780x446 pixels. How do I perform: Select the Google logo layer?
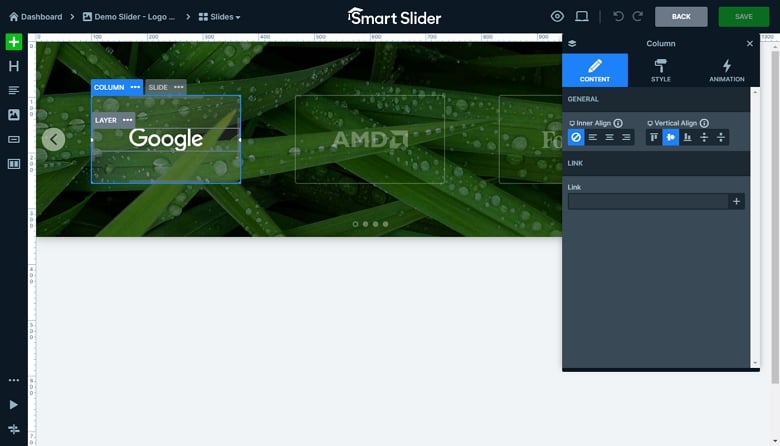coord(166,139)
